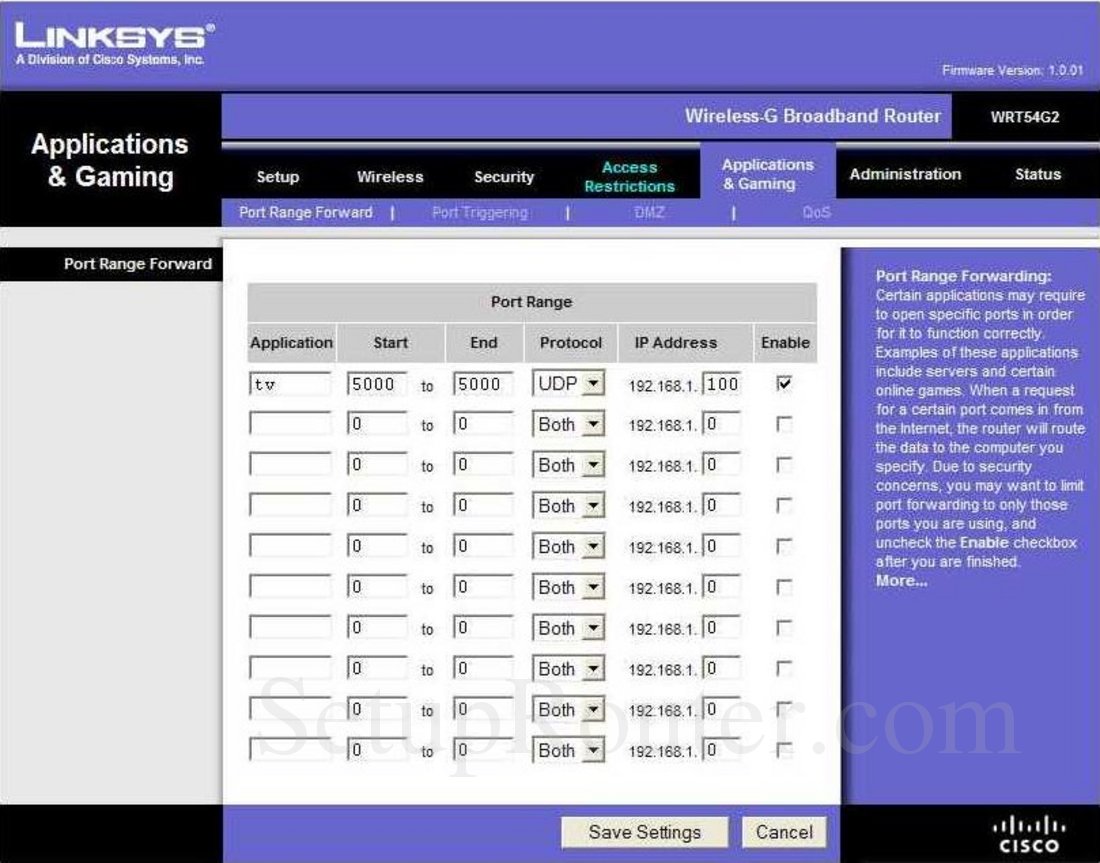This screenshot has height=863, width=1100.
Task: Uncheck Enable for the tv application
Action: point(785,383)
